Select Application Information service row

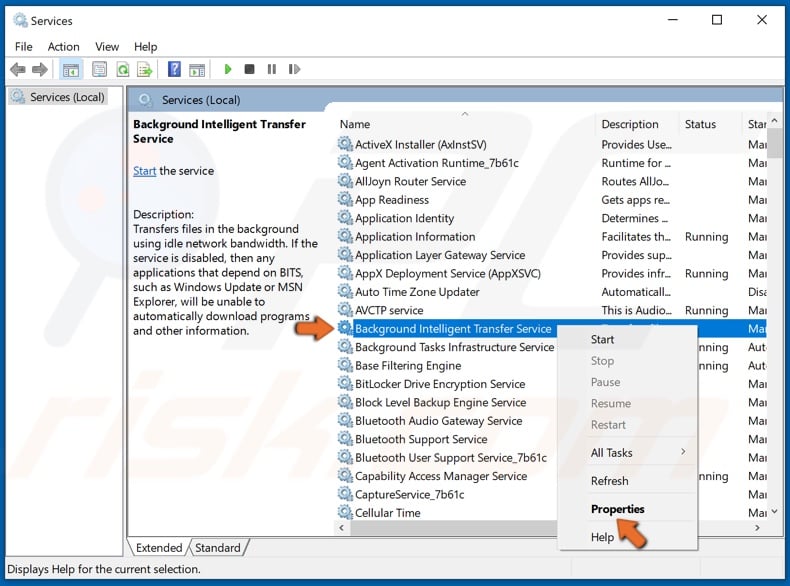click(552, 236)
